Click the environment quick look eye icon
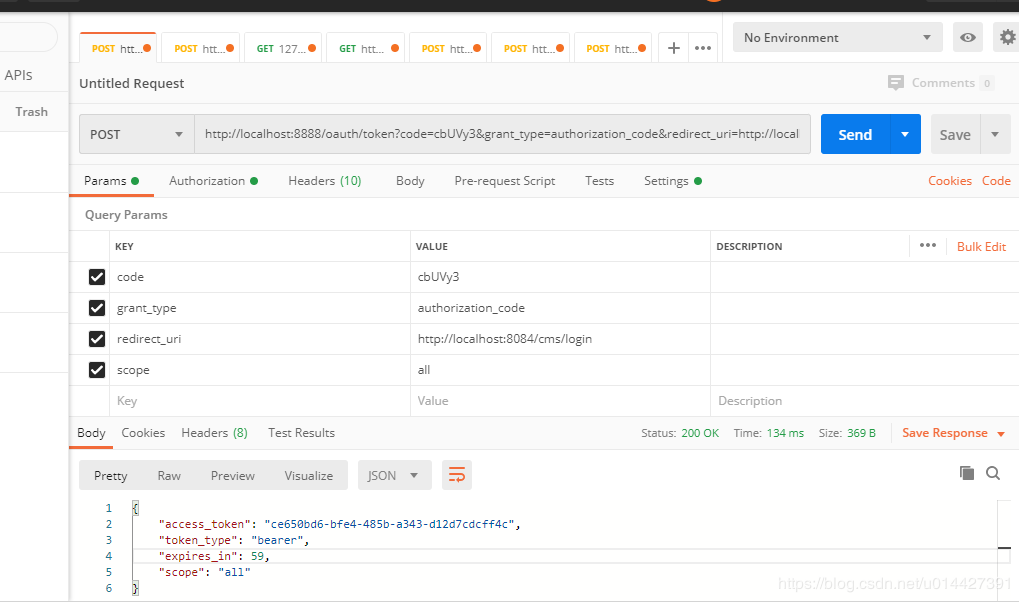 point(968,38)
